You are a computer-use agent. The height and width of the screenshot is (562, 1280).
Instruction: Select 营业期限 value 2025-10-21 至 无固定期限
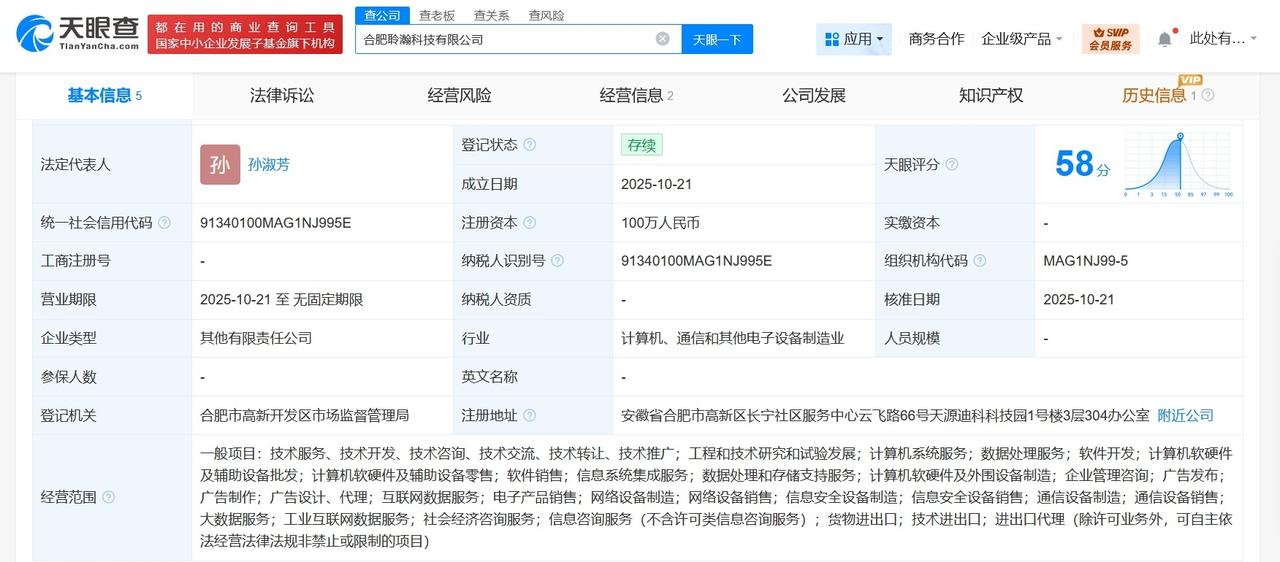click(282, 299)
